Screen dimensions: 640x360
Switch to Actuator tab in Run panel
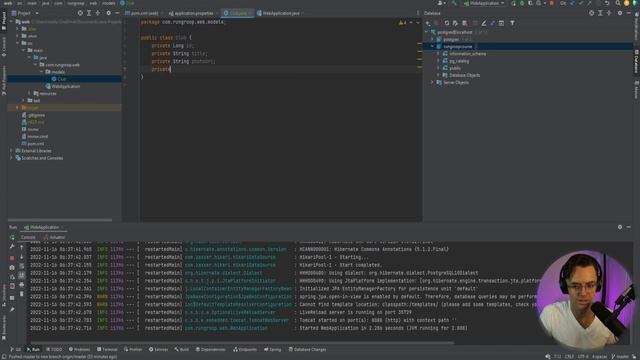pyautogui.click(x=54, y=237)
